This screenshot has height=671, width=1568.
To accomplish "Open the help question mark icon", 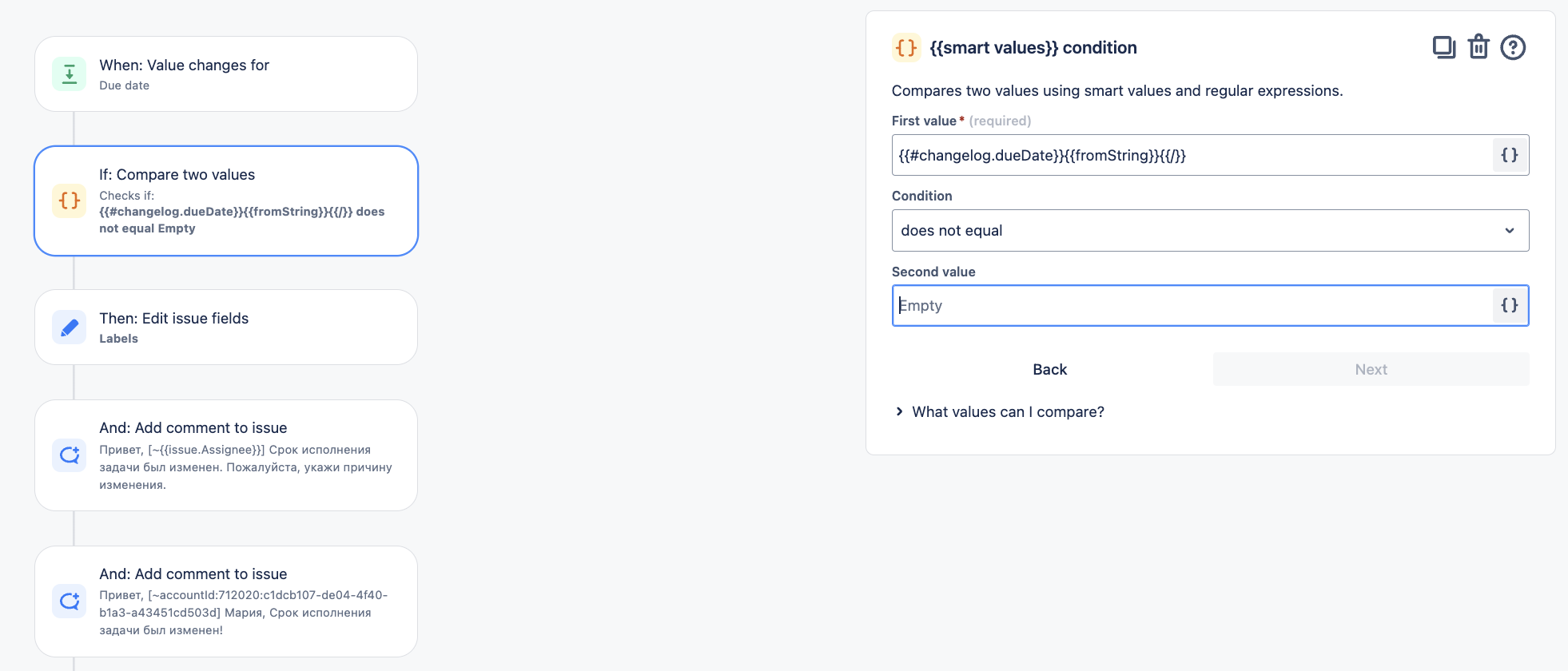I will pyautogui.click(x=1513, y=48).
